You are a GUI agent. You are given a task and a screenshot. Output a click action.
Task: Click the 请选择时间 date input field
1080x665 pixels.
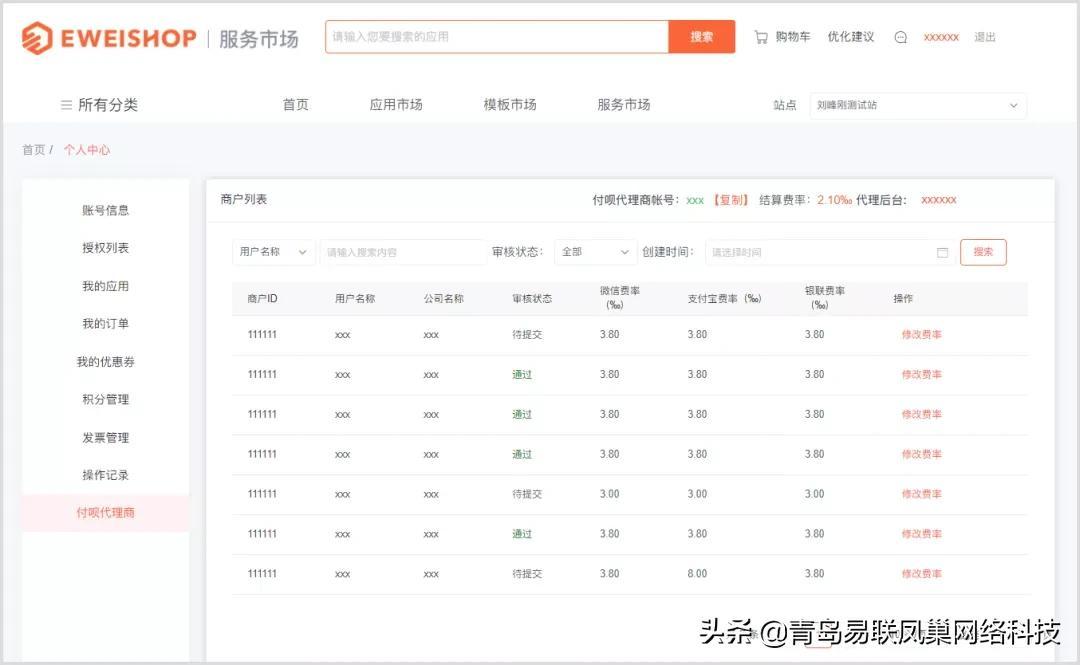pyautogui.click(x=820, y=253)
